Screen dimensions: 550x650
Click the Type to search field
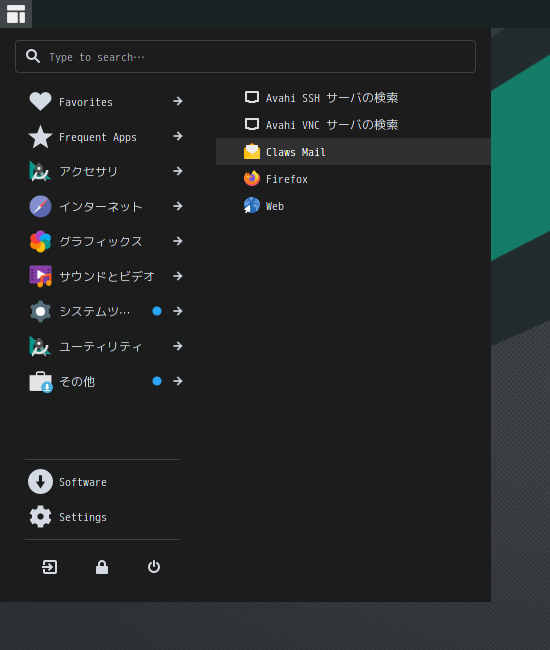tap(245, 56)
